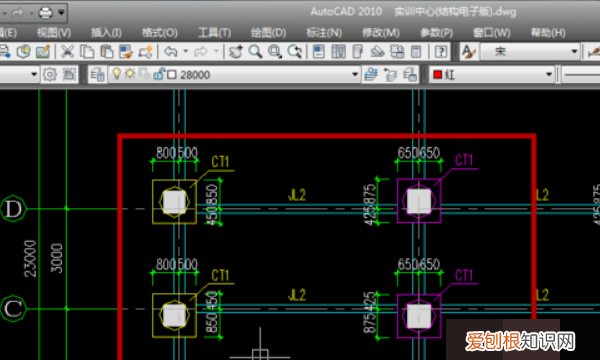Open the Markup Set Manager
This screenshot has height=360, width=600.
(397, 51)
